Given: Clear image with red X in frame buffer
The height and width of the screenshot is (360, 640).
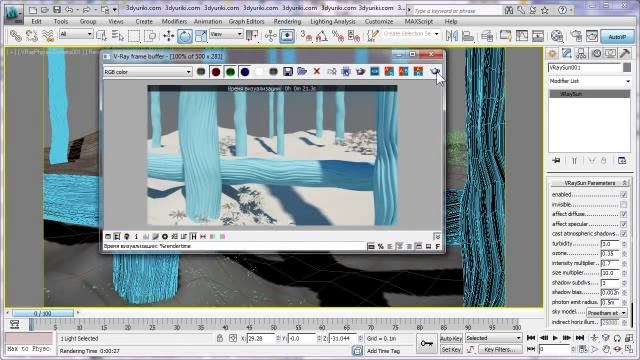Looking at the screenshot, I should (317, 72).
